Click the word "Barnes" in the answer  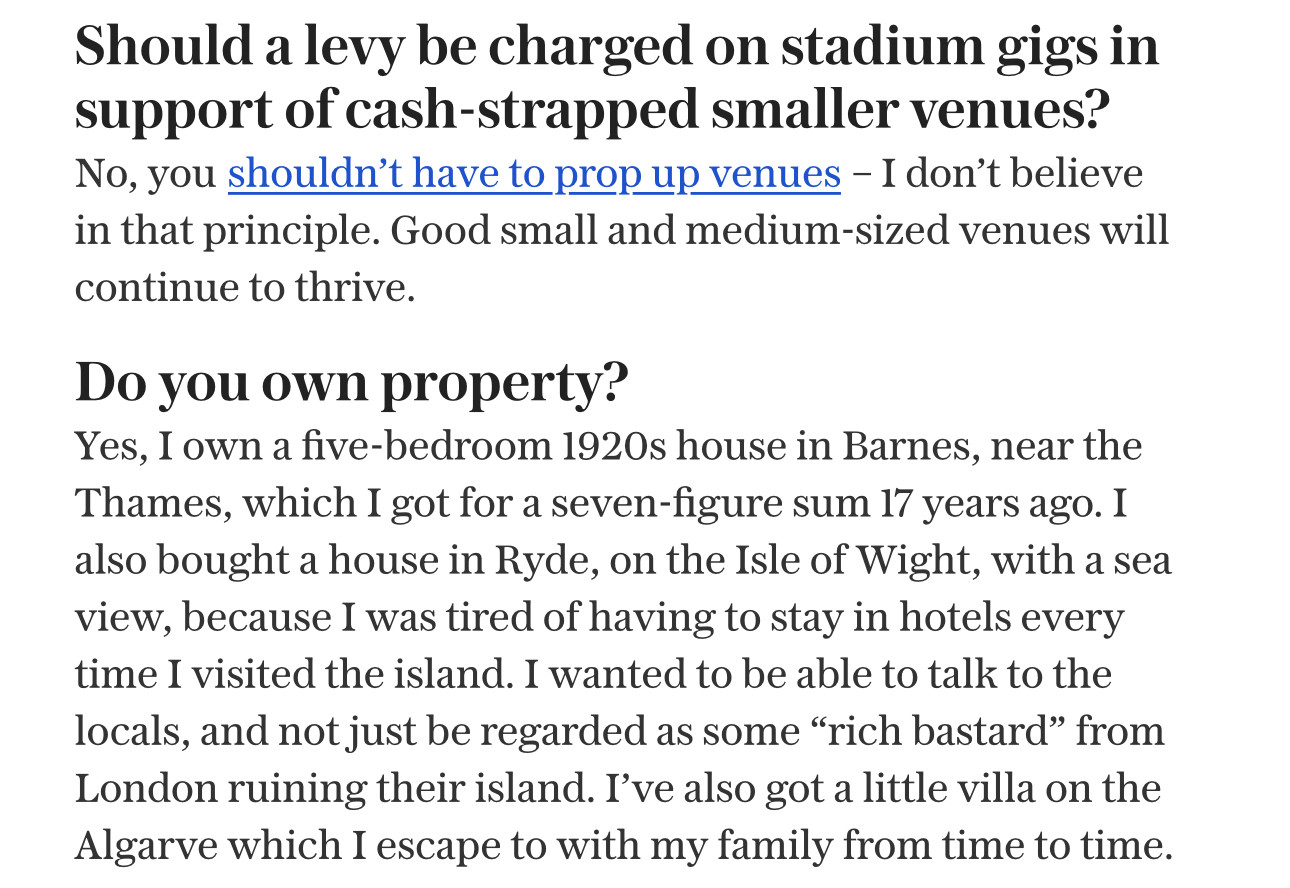coord(906,446)
